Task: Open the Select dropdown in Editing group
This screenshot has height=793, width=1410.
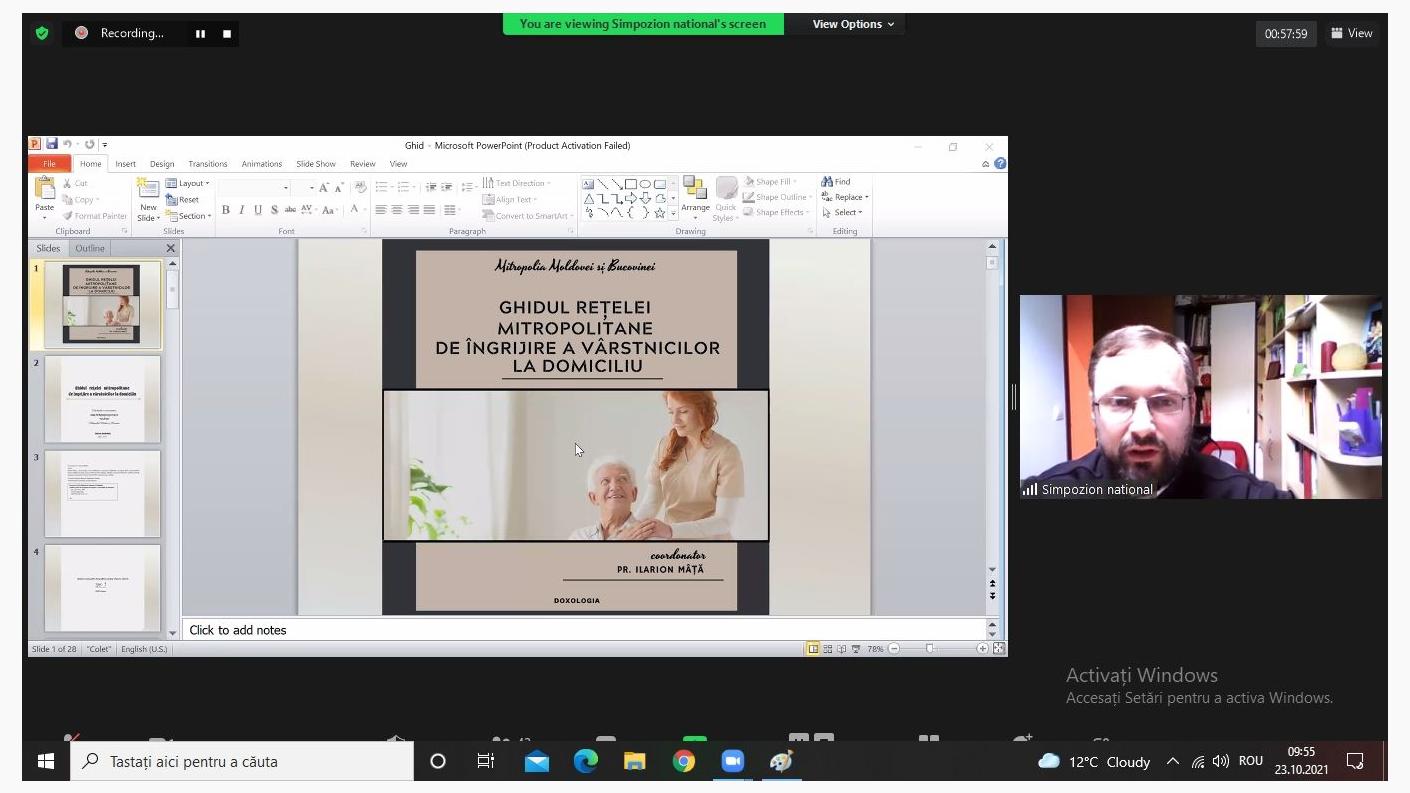Action: click(x=847, y=212)
